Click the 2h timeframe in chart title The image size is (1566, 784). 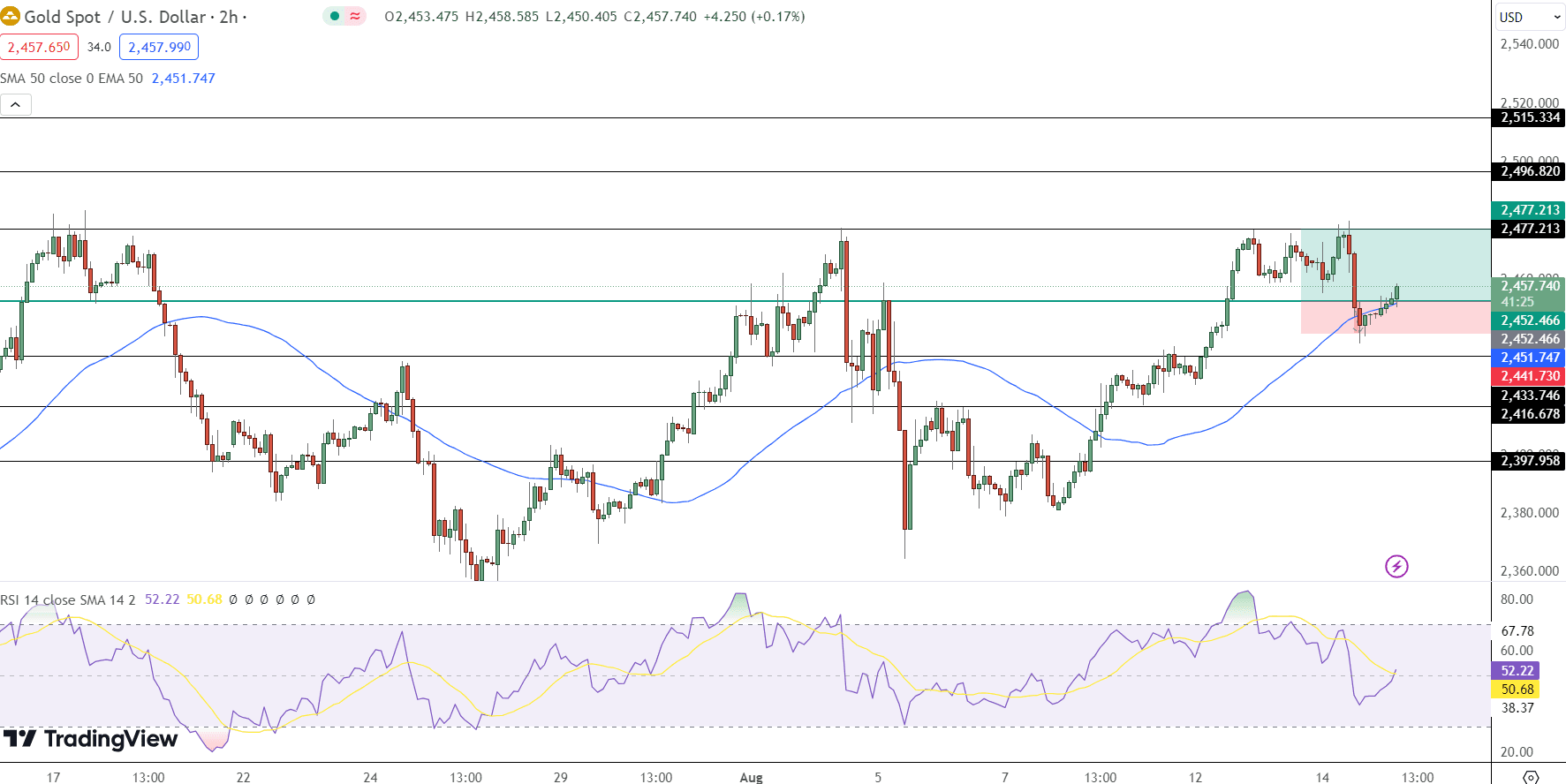click(229, 17)
